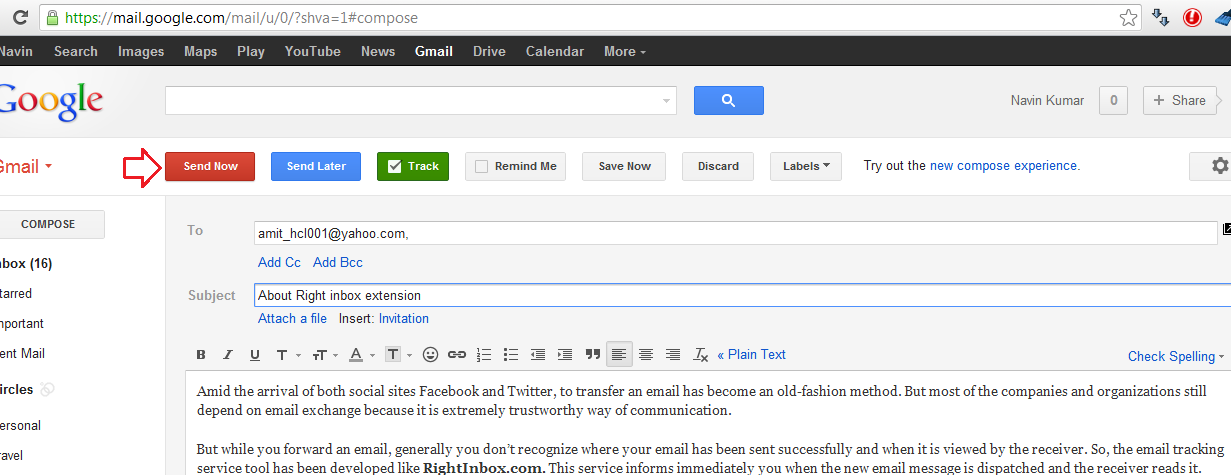1231x475 pixels.
Task: Click the blue arrows browser extension icon
Action: (x=1160, y=17)
